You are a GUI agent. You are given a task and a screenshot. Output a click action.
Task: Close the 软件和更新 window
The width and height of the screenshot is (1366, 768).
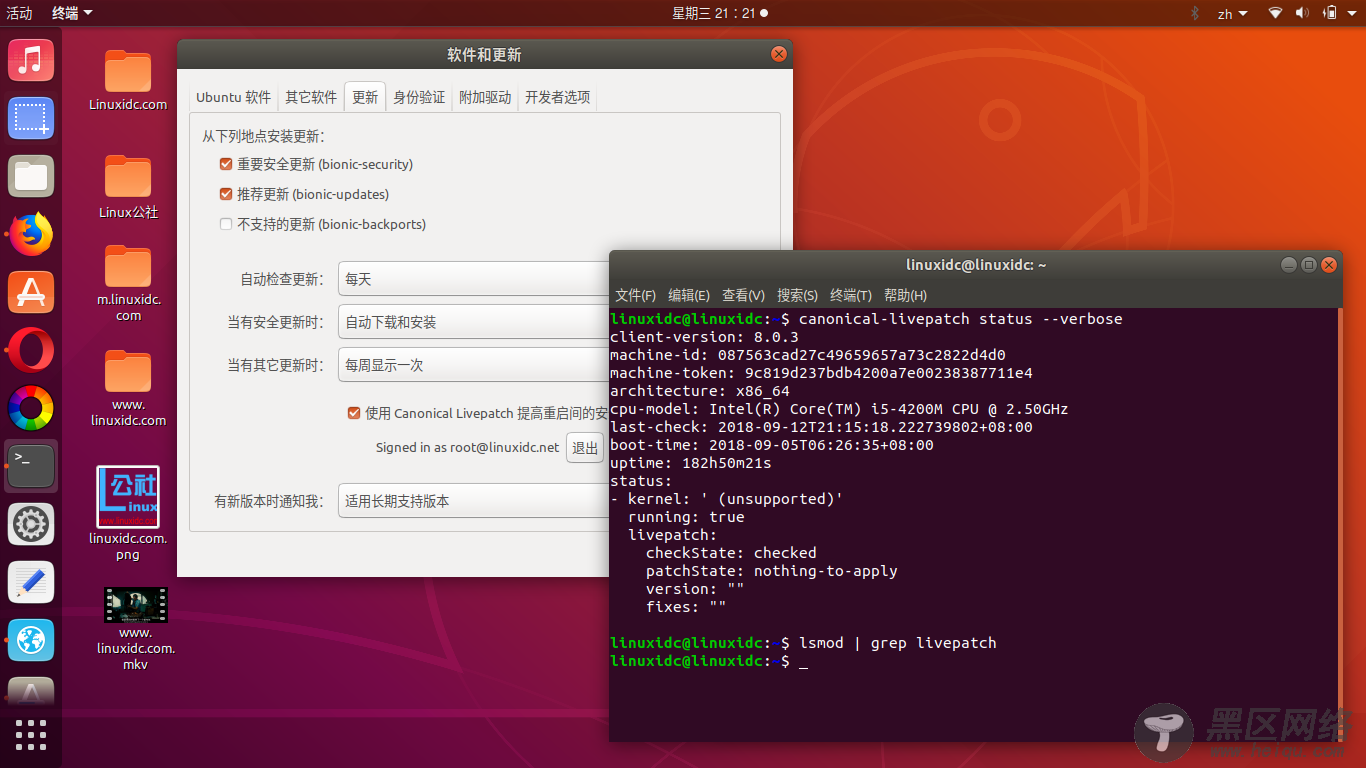click(x=778, y=54)
